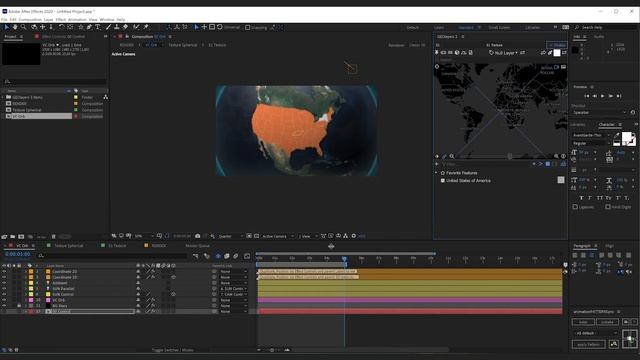
Task: Open the Composition menu
Action: tap(30, 20)
